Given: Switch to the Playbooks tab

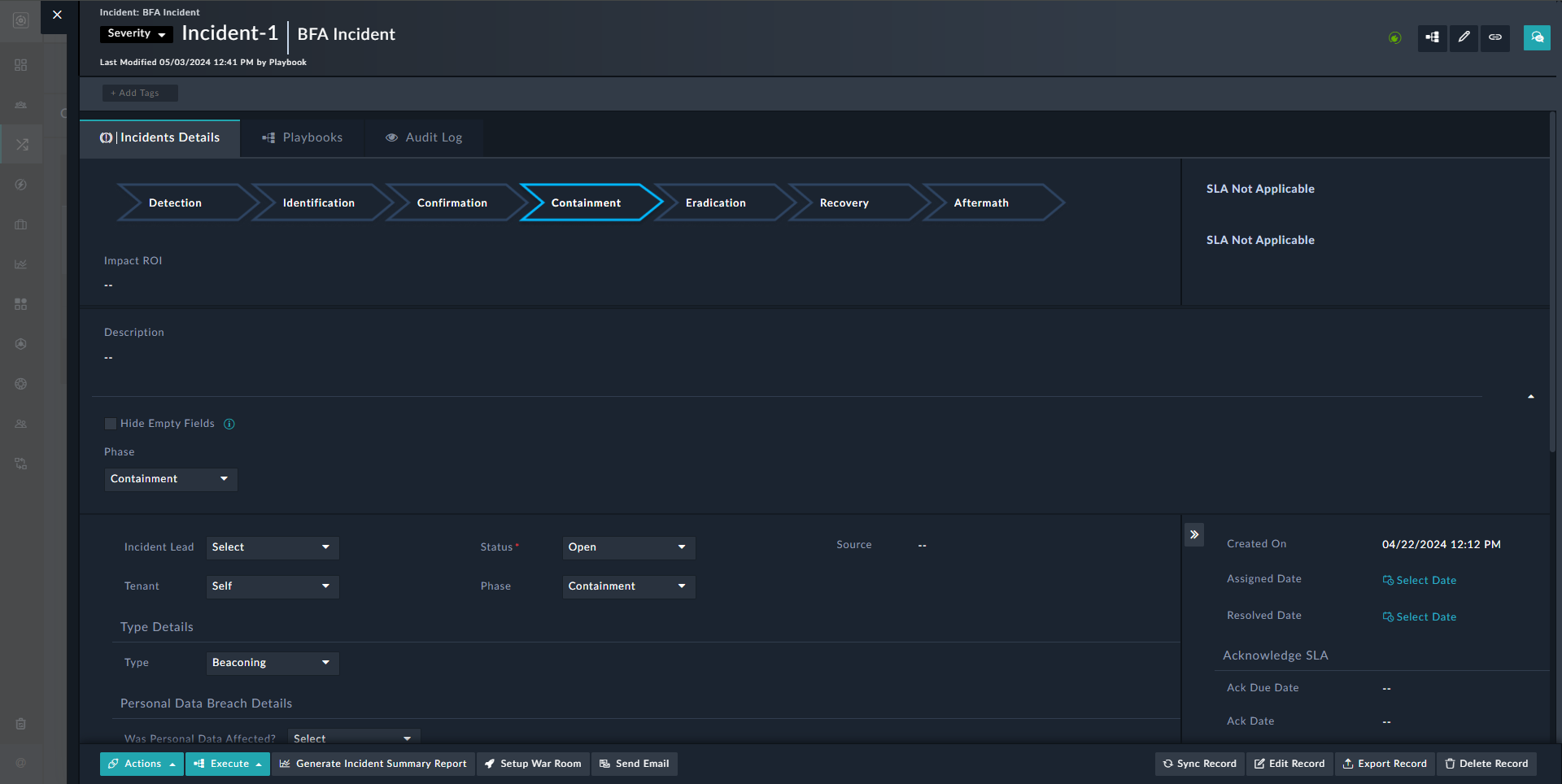Looking at the screenshot, I should tap(303, 137).
